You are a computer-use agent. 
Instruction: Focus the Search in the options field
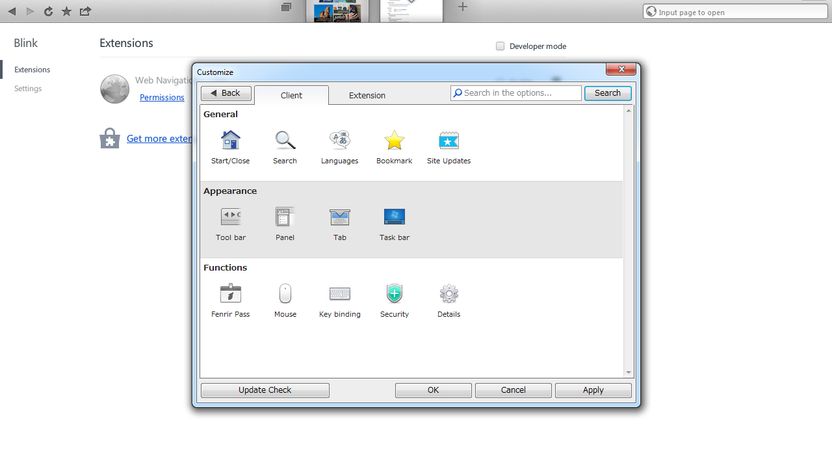click(x=516, y=93)
